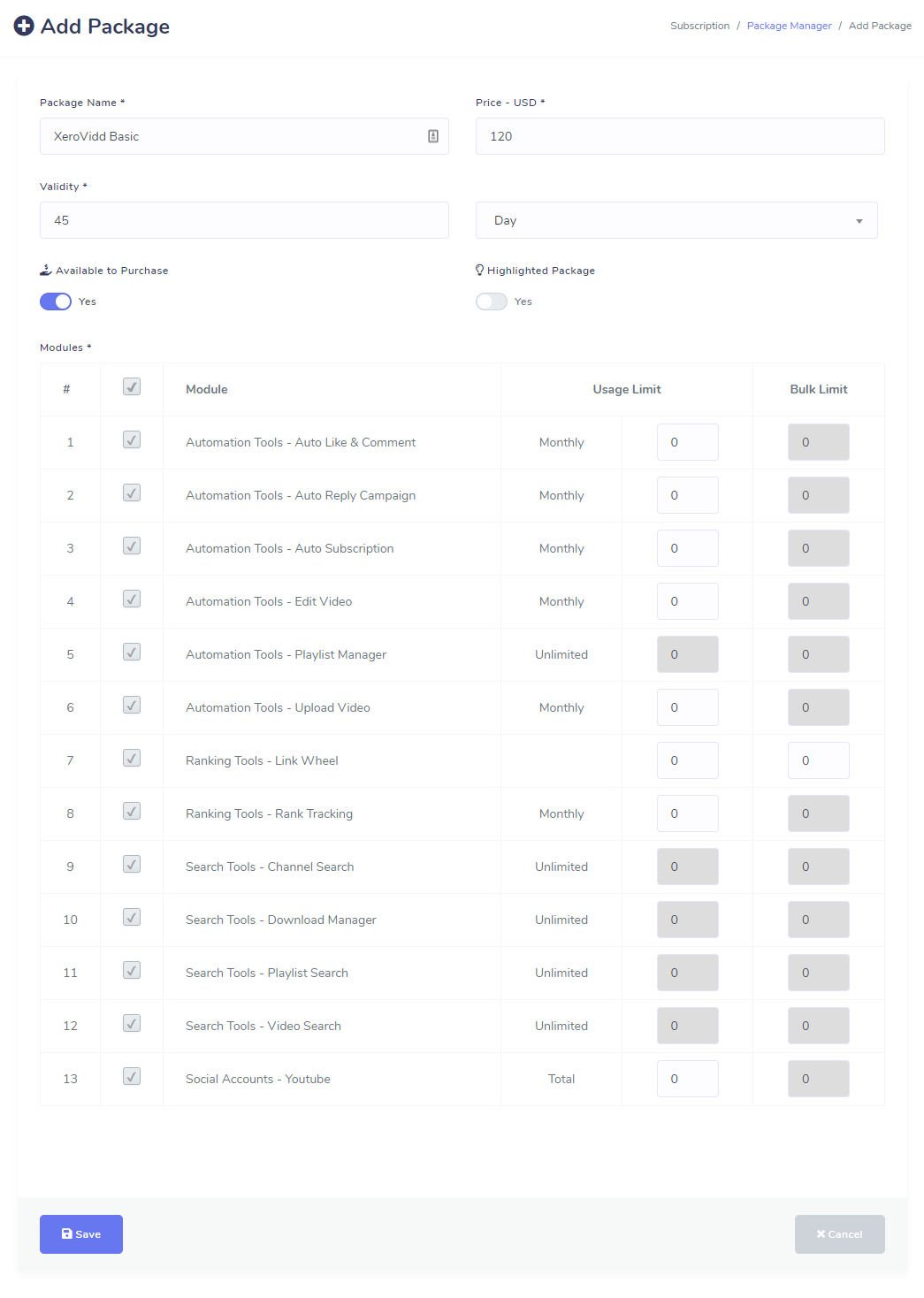This screenshot has width=924, height=1298.
Task: Click the plus circle icon beside Add Package
Action: 24,27
